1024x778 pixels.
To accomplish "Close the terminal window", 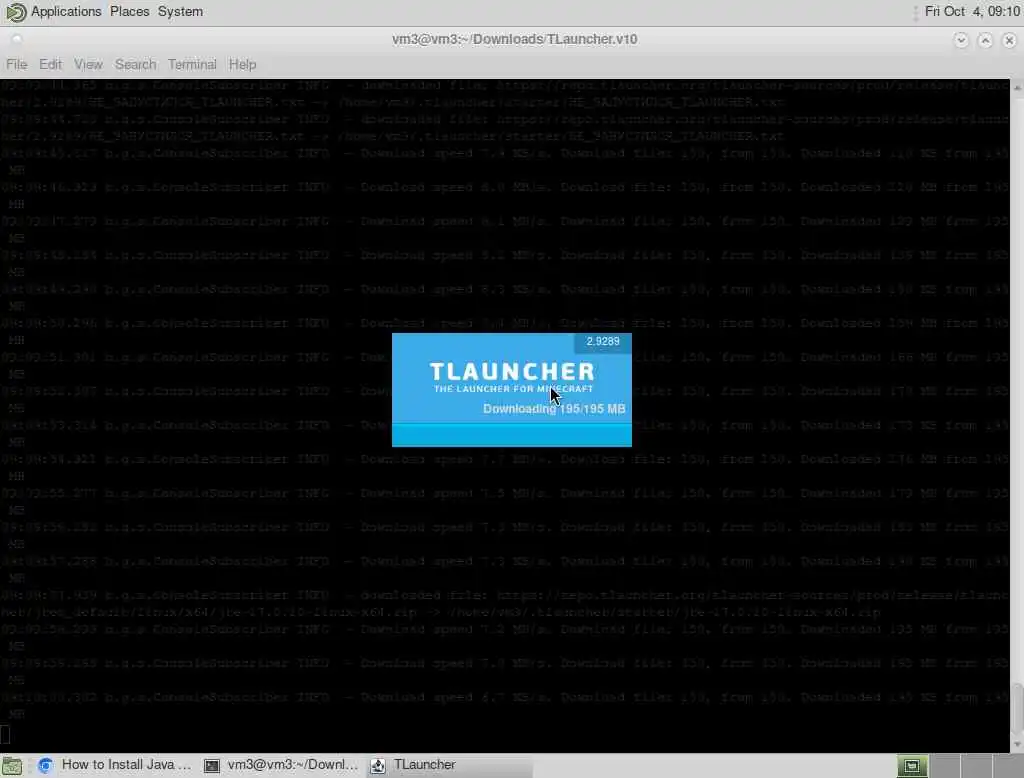I will [1009, 40].
